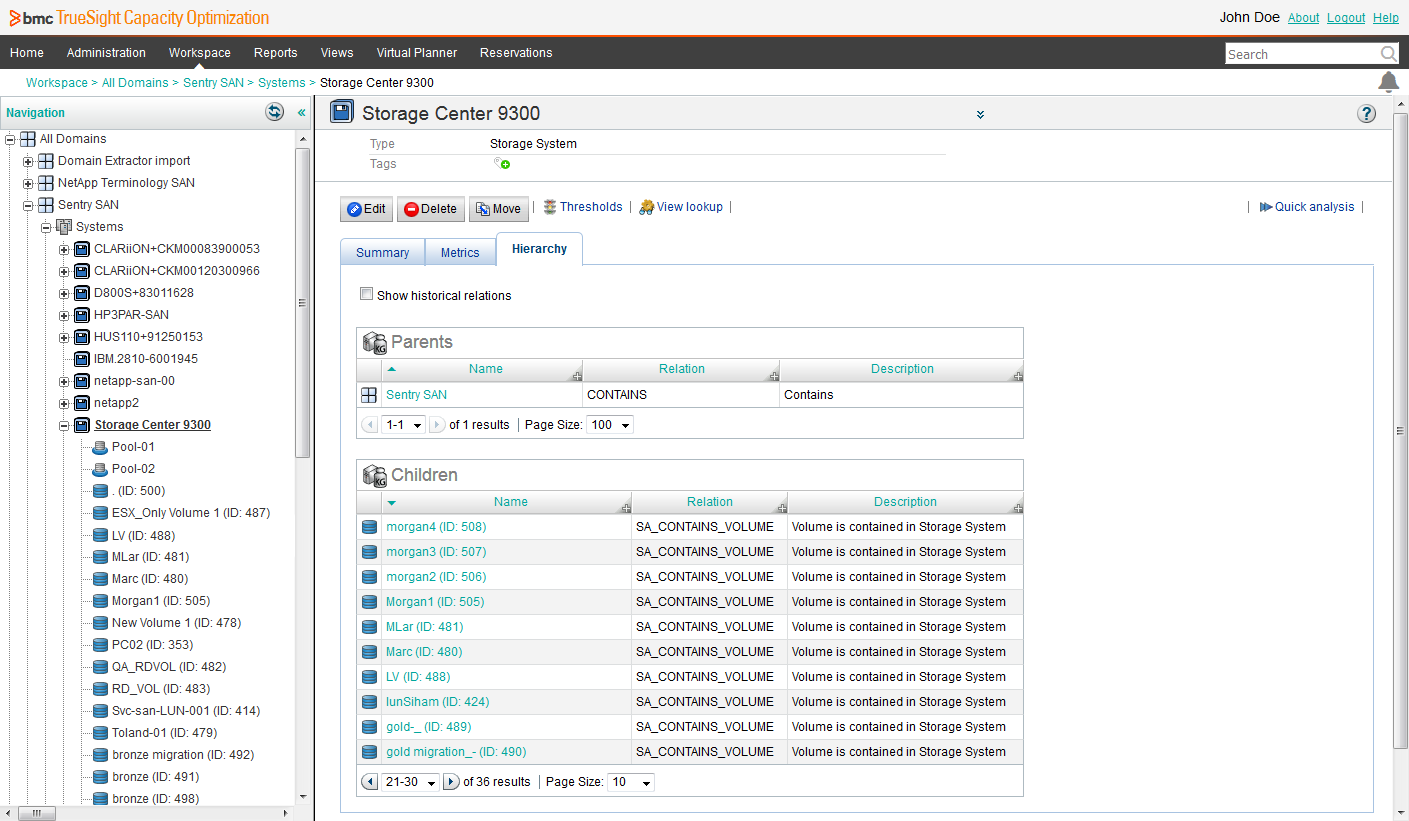
Task: Click the Quick analysis arrow icon
Action: (1266, 207)
